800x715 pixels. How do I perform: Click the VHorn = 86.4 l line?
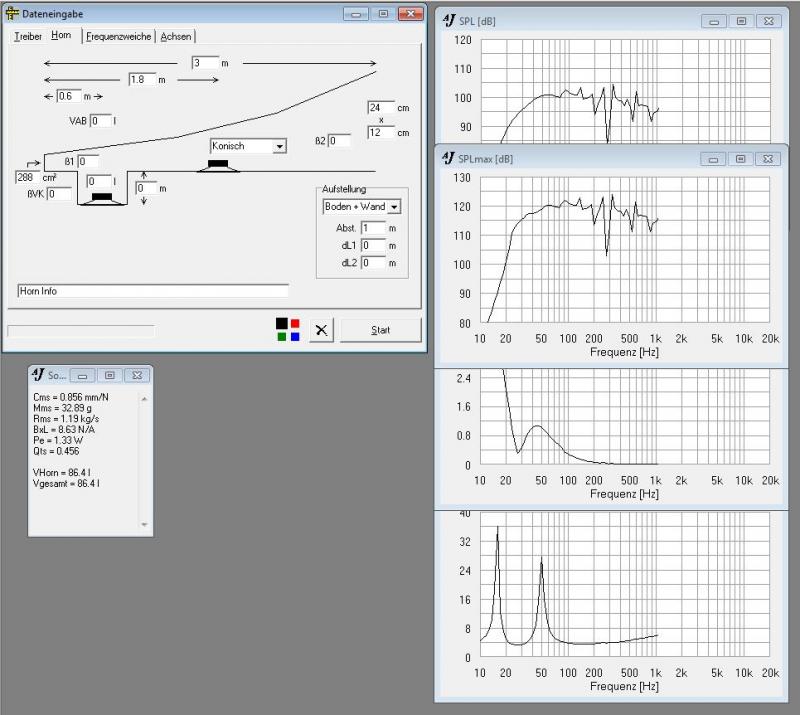click(62, 473)
